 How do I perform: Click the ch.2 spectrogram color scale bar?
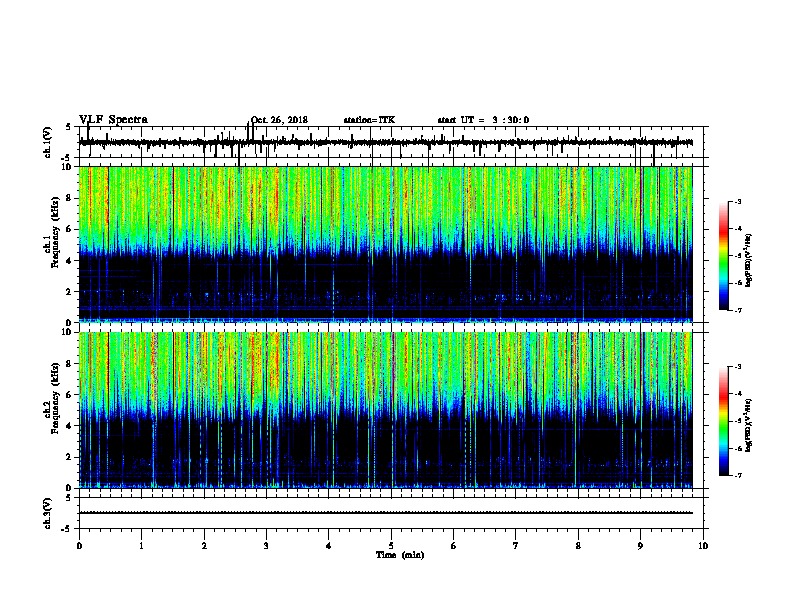723,421
